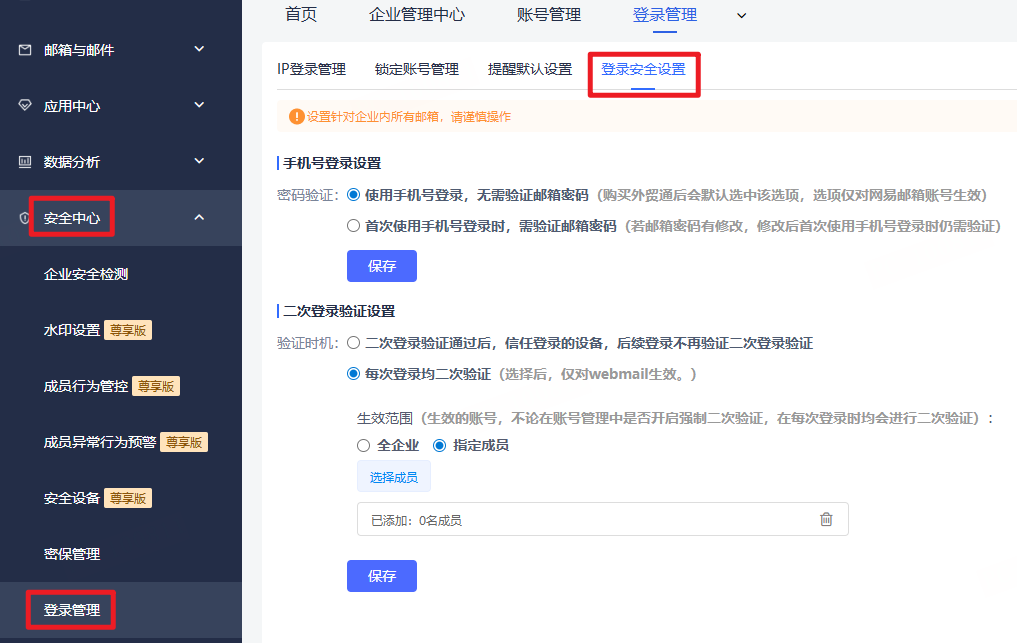Click the trash icon to clear added members

[x=826, y=519]
